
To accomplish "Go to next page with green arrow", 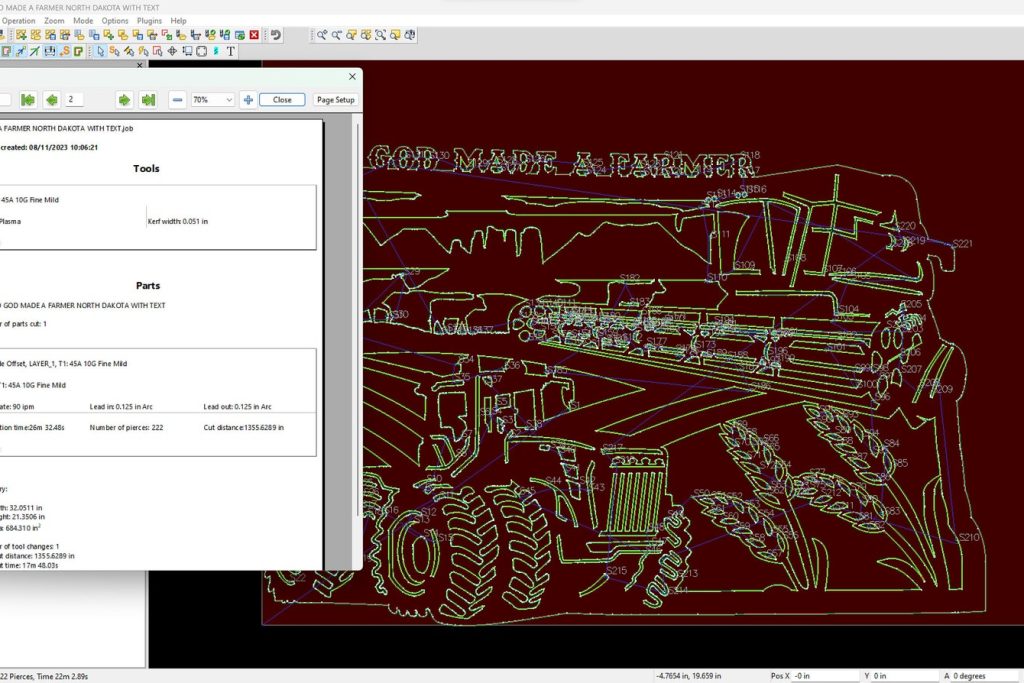I will 124,100.
